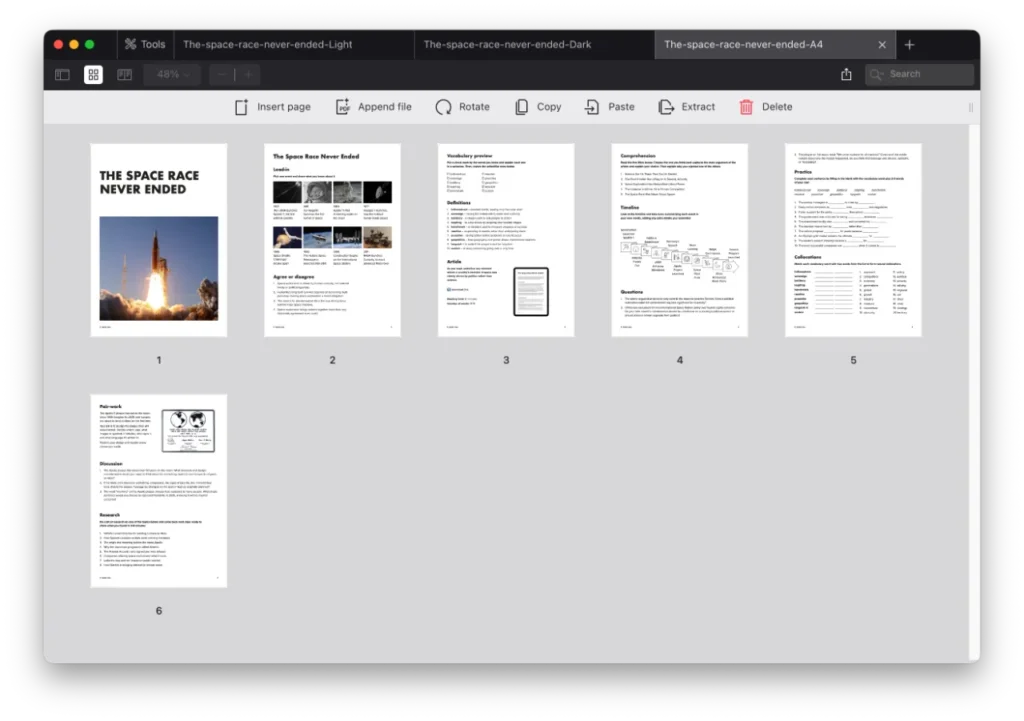Click the red Delete trash icon
Viewport: 1024px width, 721px height.
coord(745,106)
